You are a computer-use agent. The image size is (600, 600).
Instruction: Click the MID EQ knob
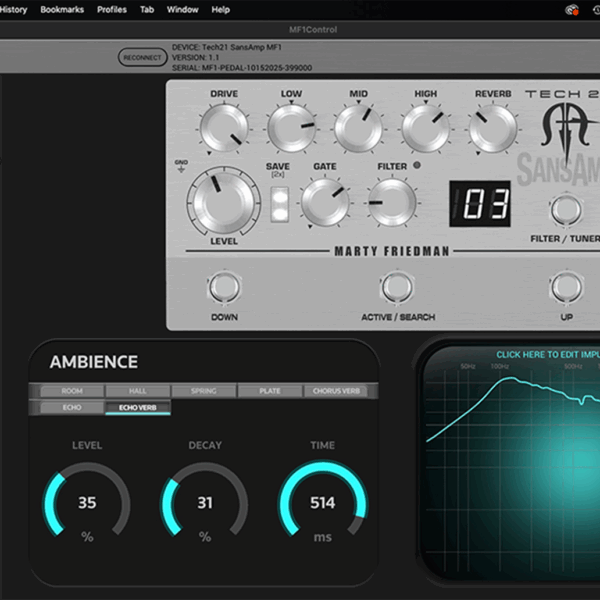point(358,130)
